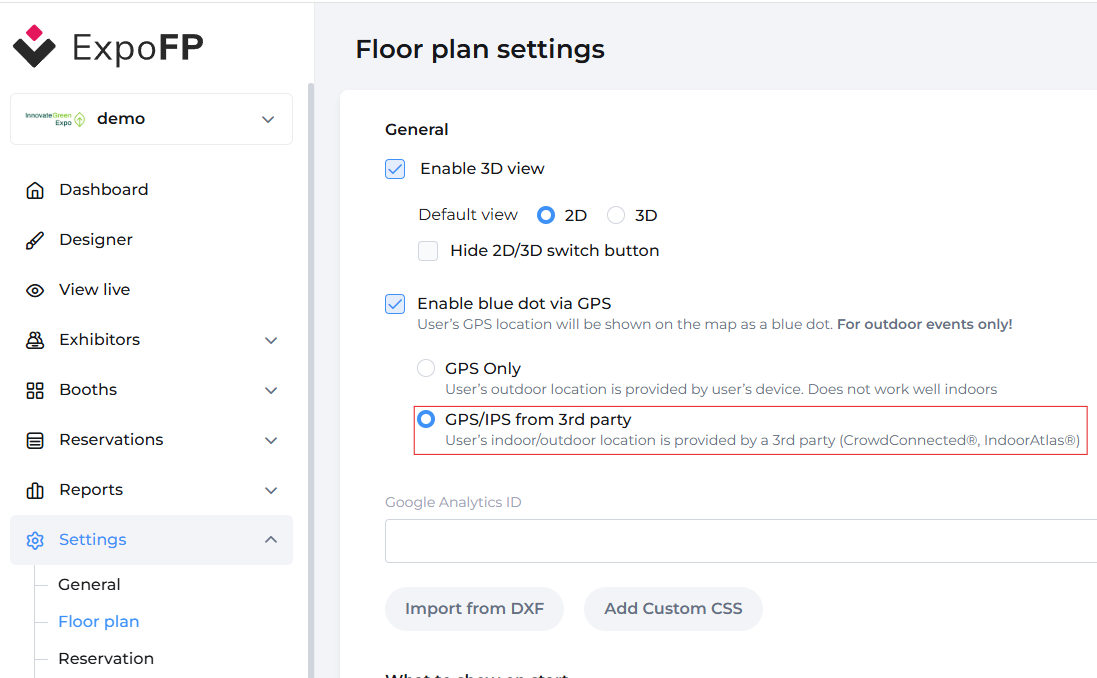The height and width of the screenshot is (678, 1097).
Task: Click the Settings gear icon
Action: point(35,540)
